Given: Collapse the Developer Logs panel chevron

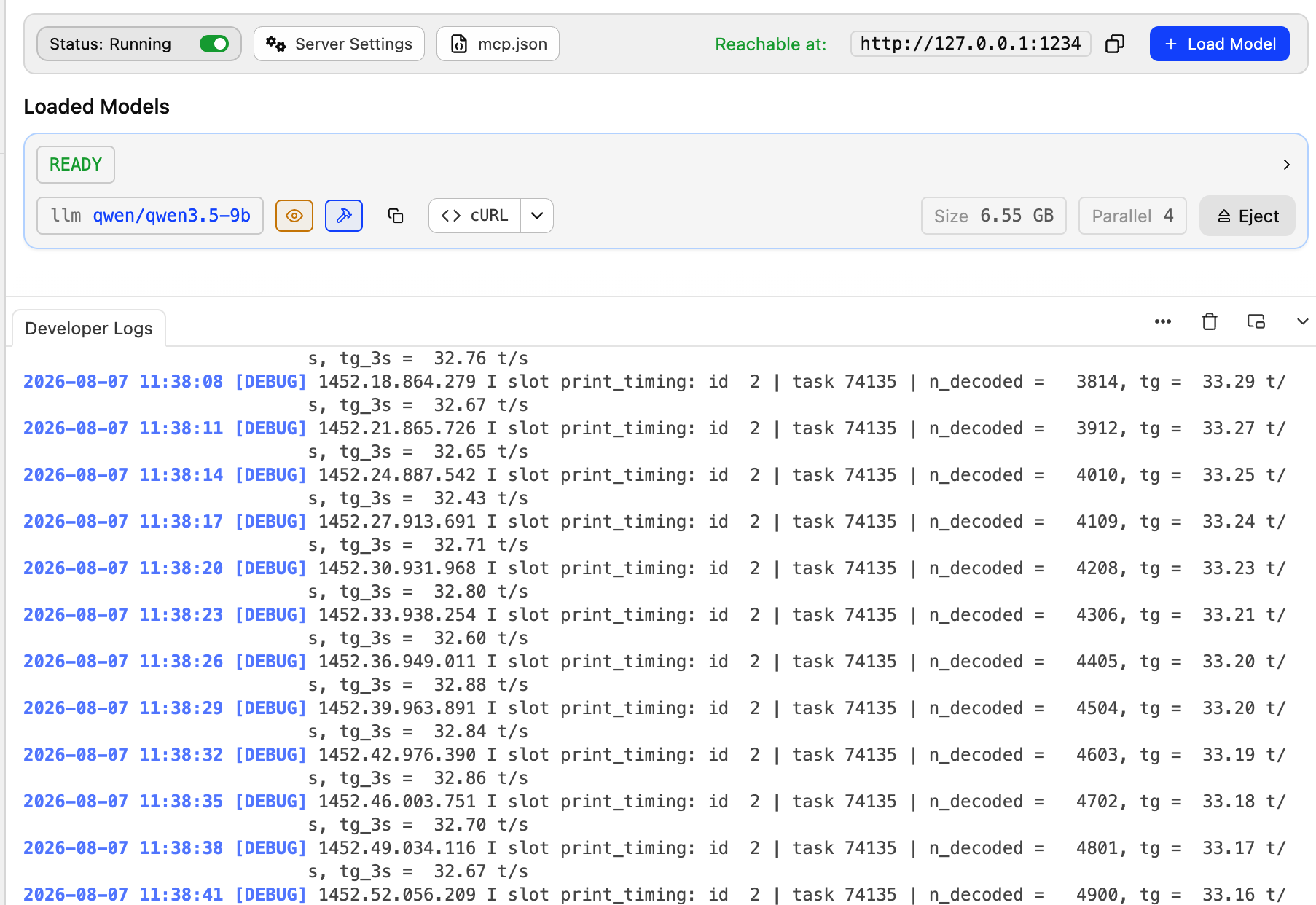Looking at the screenshot, I should click(1302, 321).
